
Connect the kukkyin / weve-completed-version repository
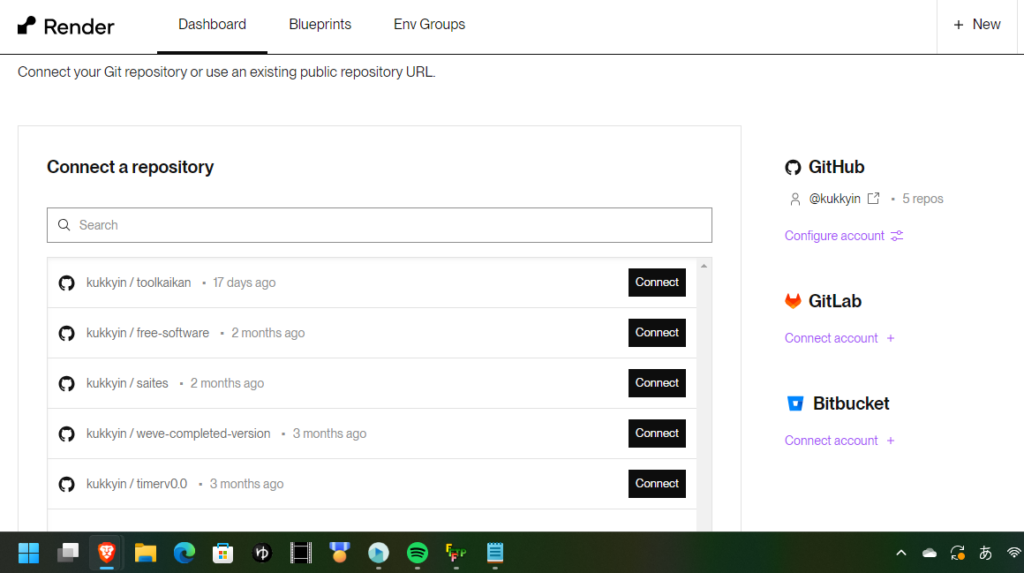coord(657,433)
